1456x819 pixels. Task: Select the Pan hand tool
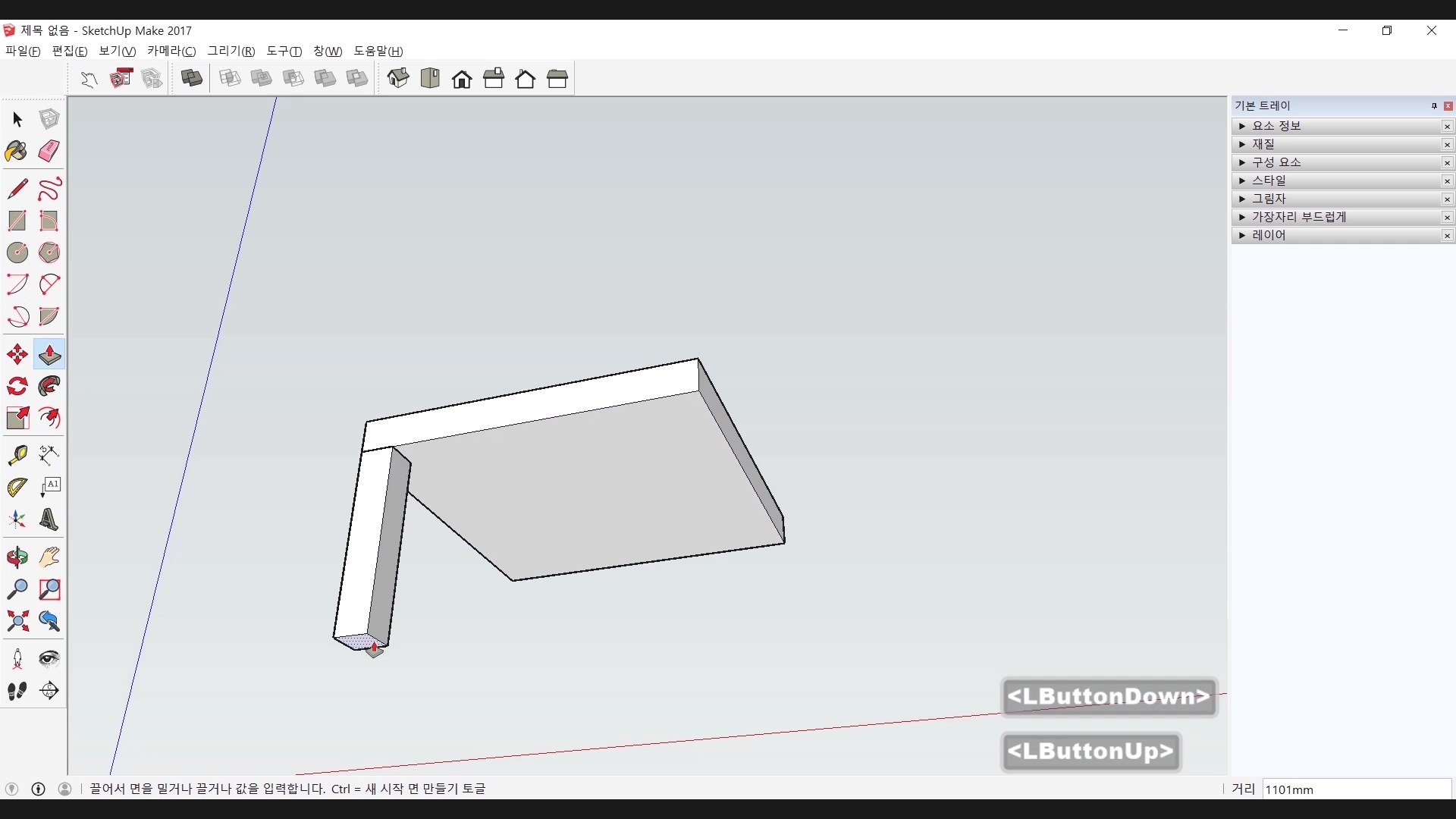[49, 557]
